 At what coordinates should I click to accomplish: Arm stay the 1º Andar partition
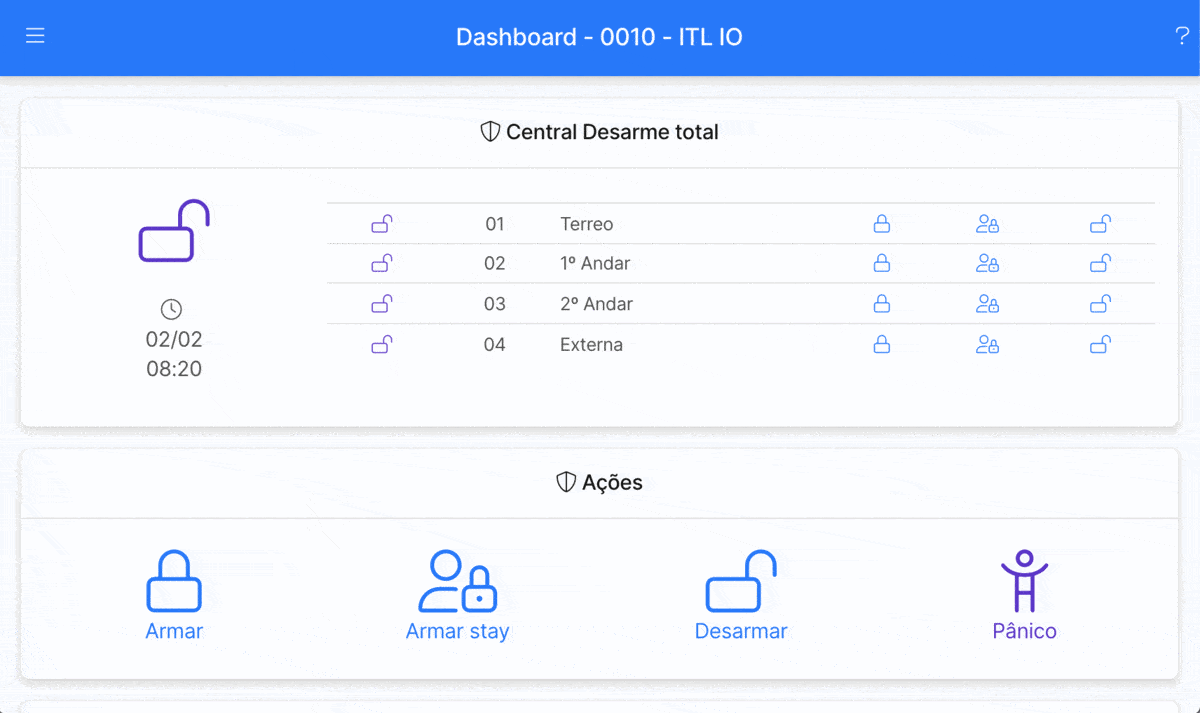pos(987,264)
